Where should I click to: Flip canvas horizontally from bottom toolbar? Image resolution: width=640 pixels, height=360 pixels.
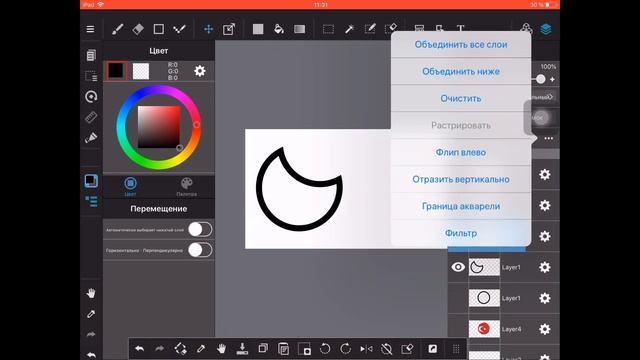tap(366, 349)
